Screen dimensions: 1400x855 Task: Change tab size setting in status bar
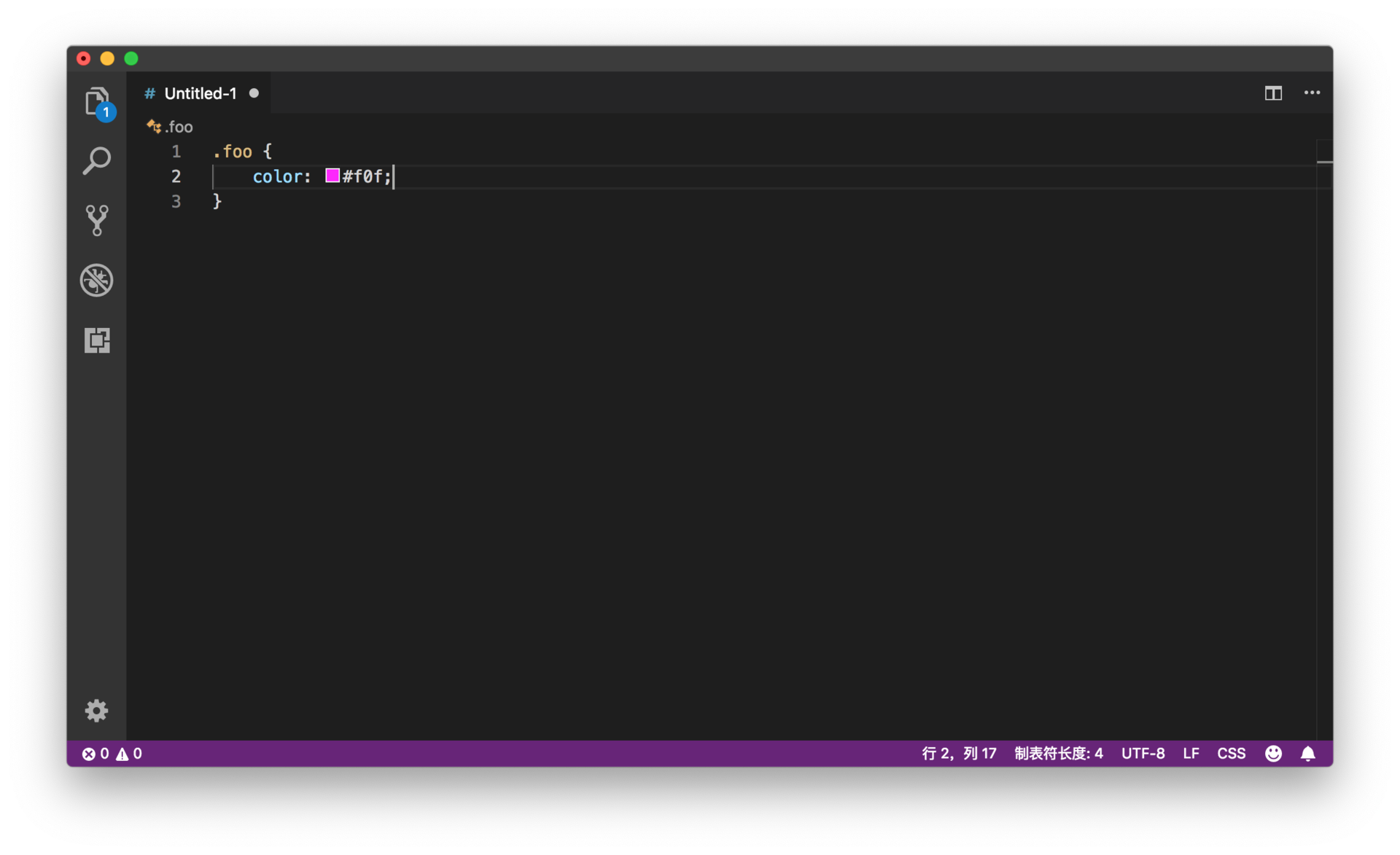(x=1058, y=754)
